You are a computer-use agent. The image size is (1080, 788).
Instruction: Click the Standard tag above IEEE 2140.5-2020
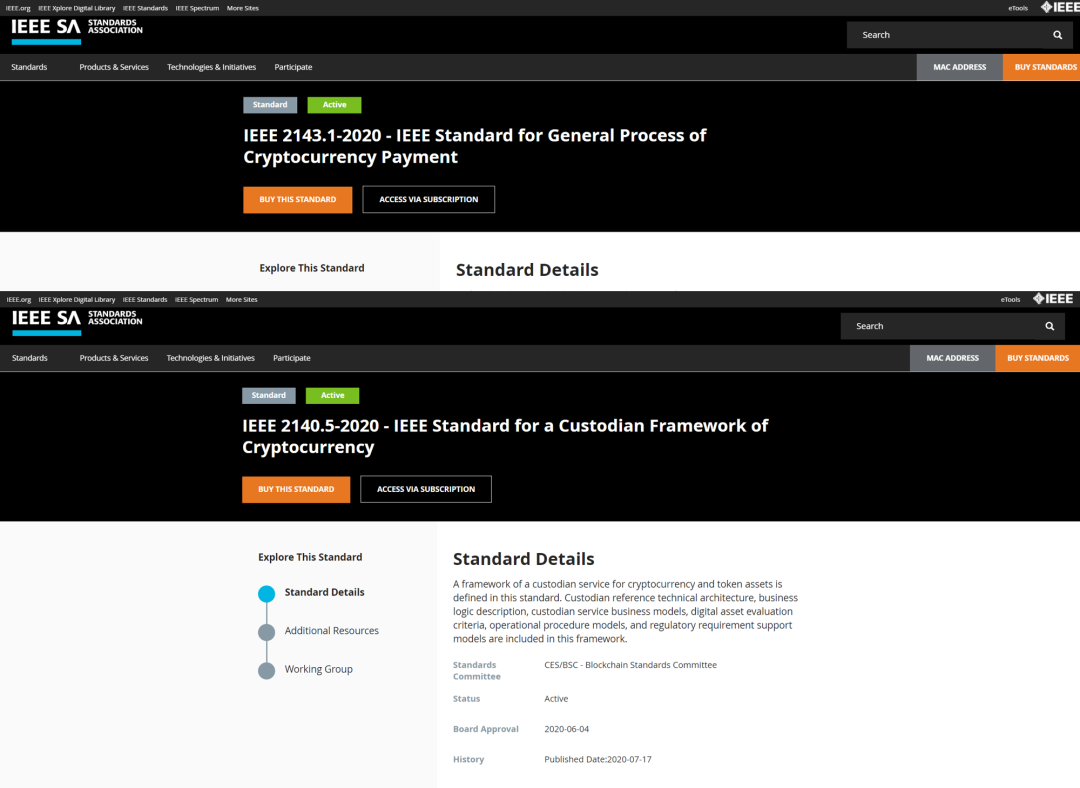[269, 395]
